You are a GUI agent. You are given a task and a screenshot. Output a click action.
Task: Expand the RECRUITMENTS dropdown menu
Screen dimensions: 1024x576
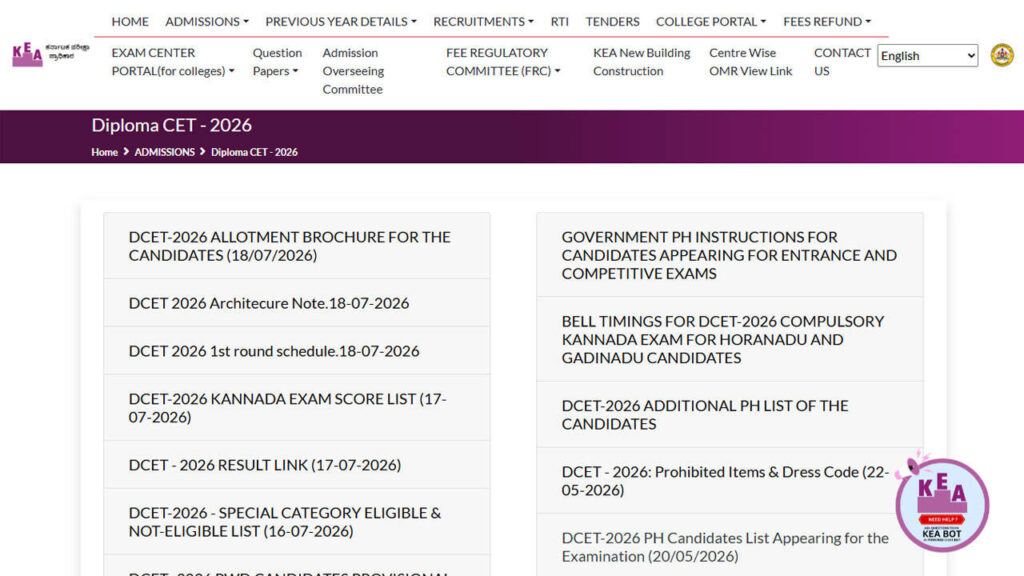(483, 22)
